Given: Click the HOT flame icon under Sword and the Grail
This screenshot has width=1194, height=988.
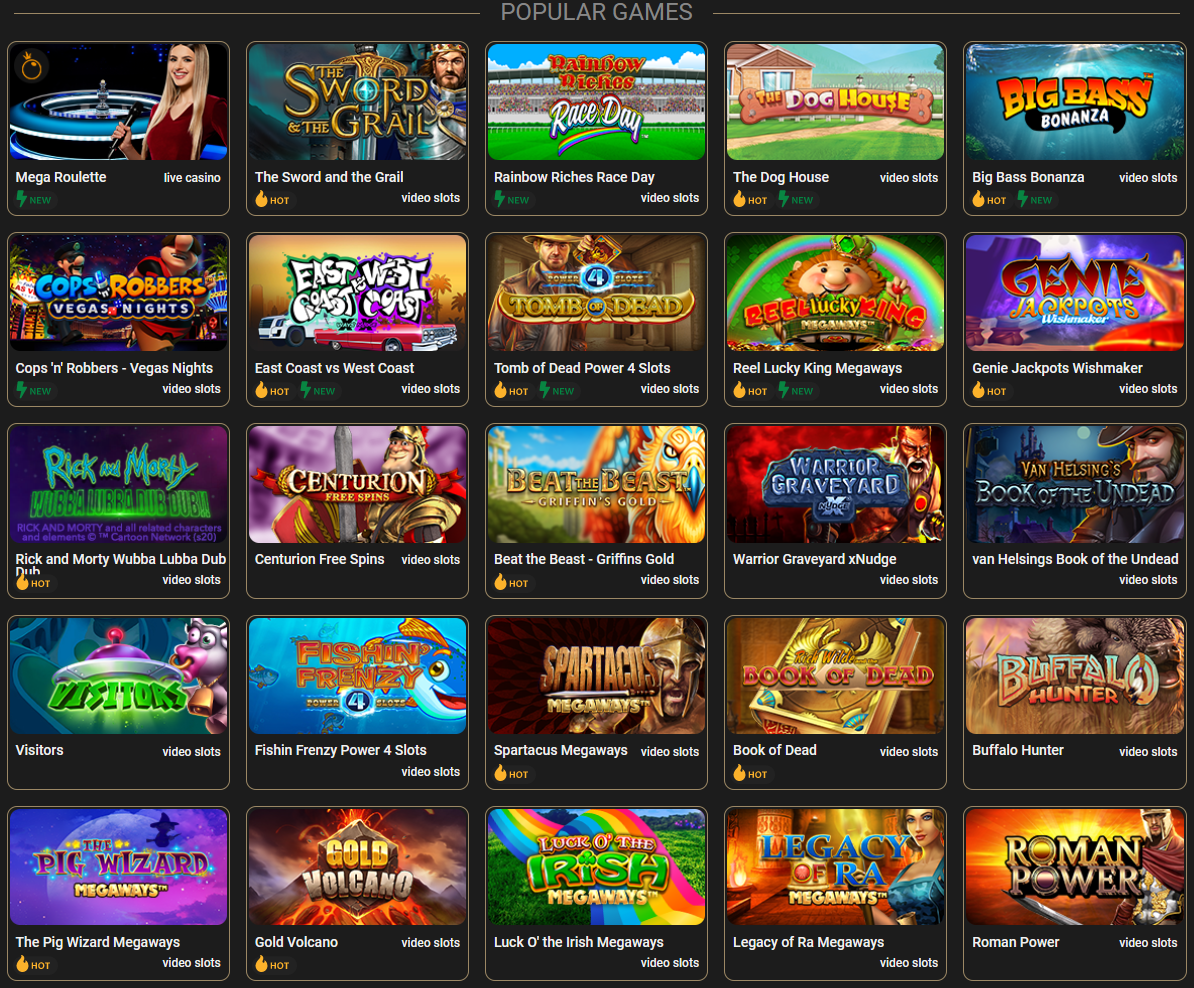Looking at the screenshot, I should point(261,200).
